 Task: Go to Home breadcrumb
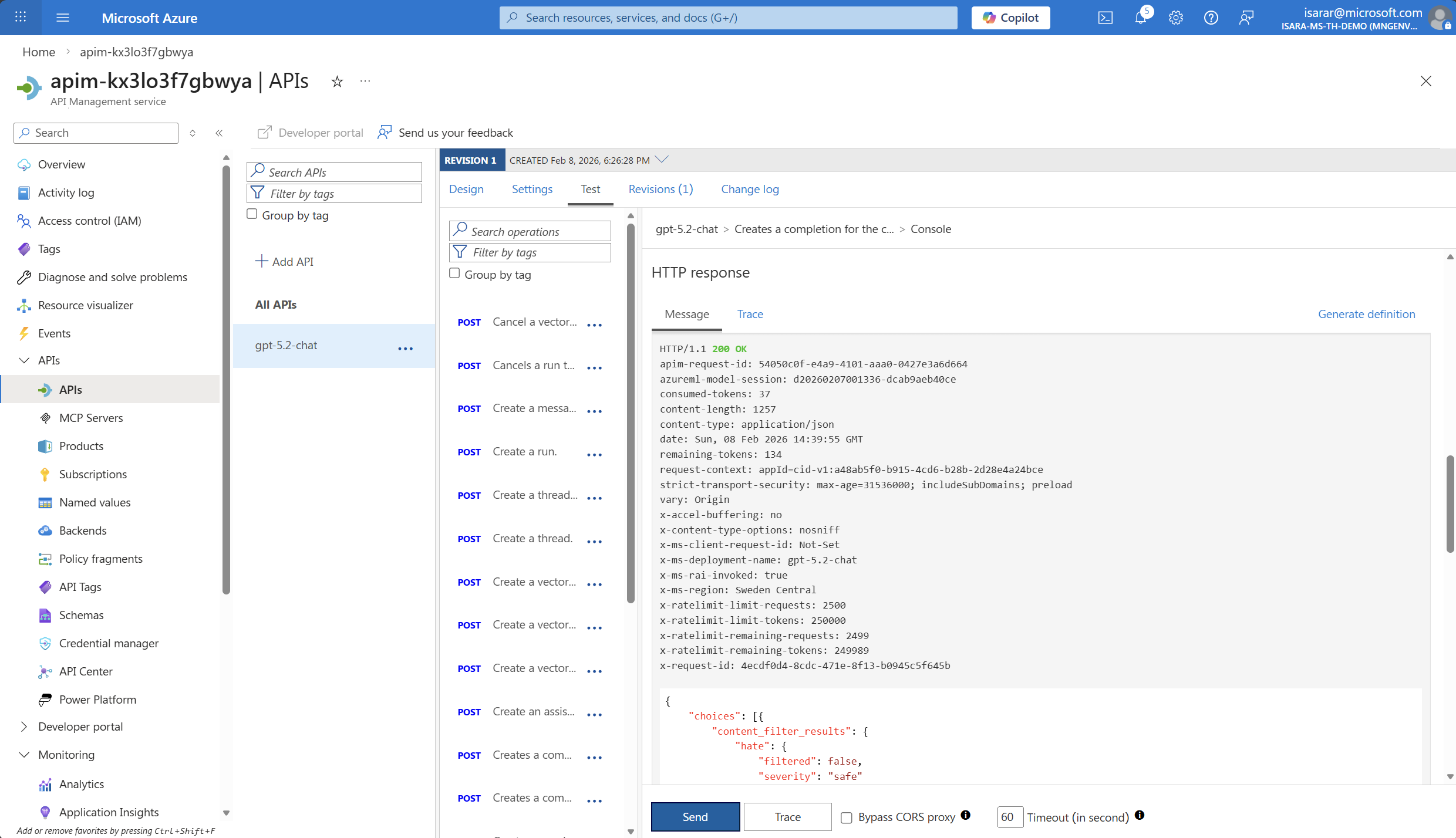pyautogui.click(x=39, y=52)
